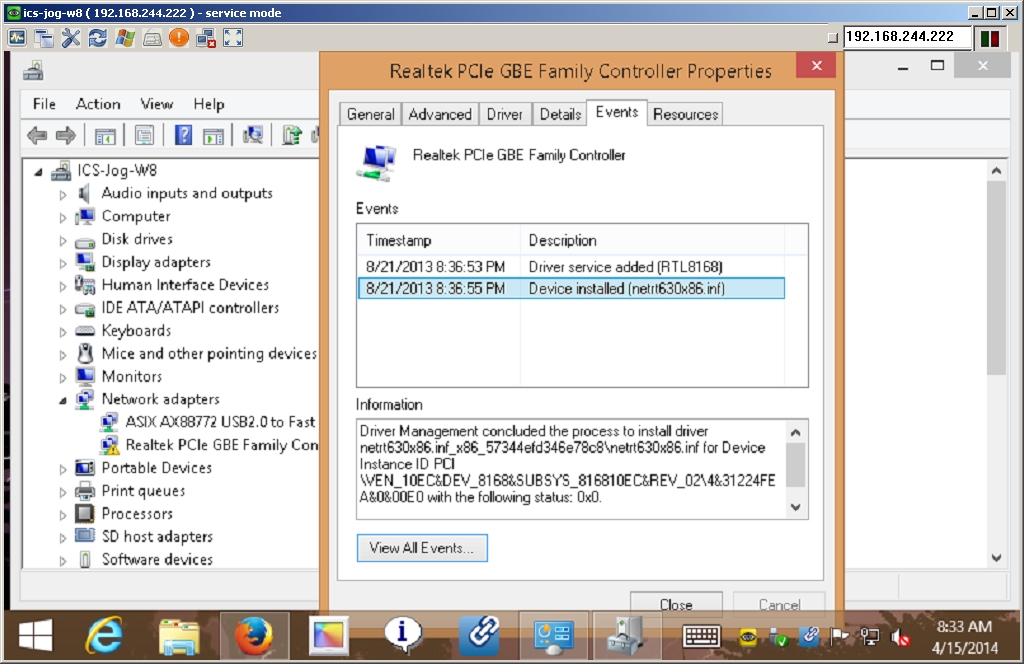The width and height of the screenshot is (1024, 664).
Task: Click the Timestamp column header
Action: pos(439,240)
